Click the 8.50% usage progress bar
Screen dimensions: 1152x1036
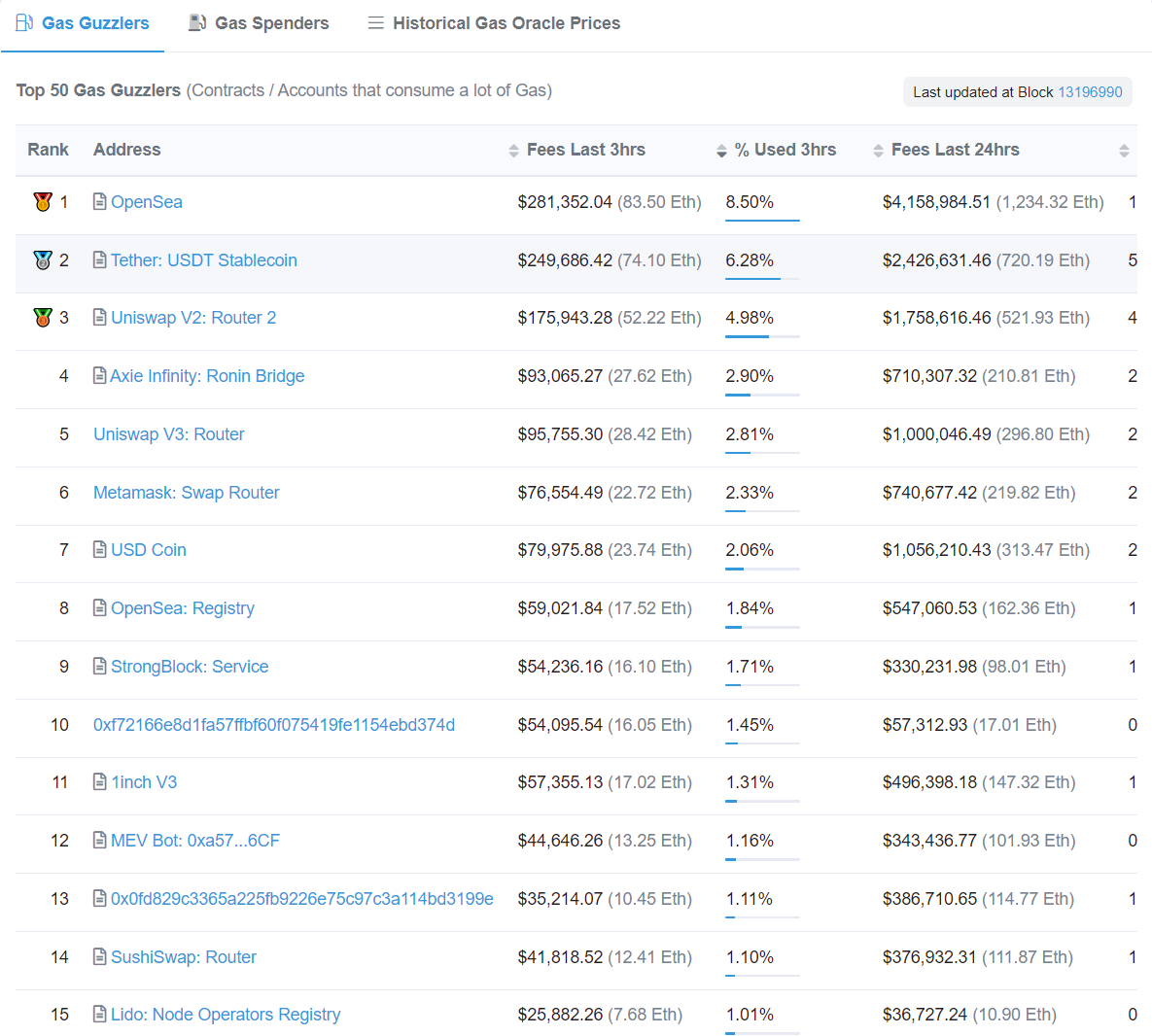pos(762,220)
